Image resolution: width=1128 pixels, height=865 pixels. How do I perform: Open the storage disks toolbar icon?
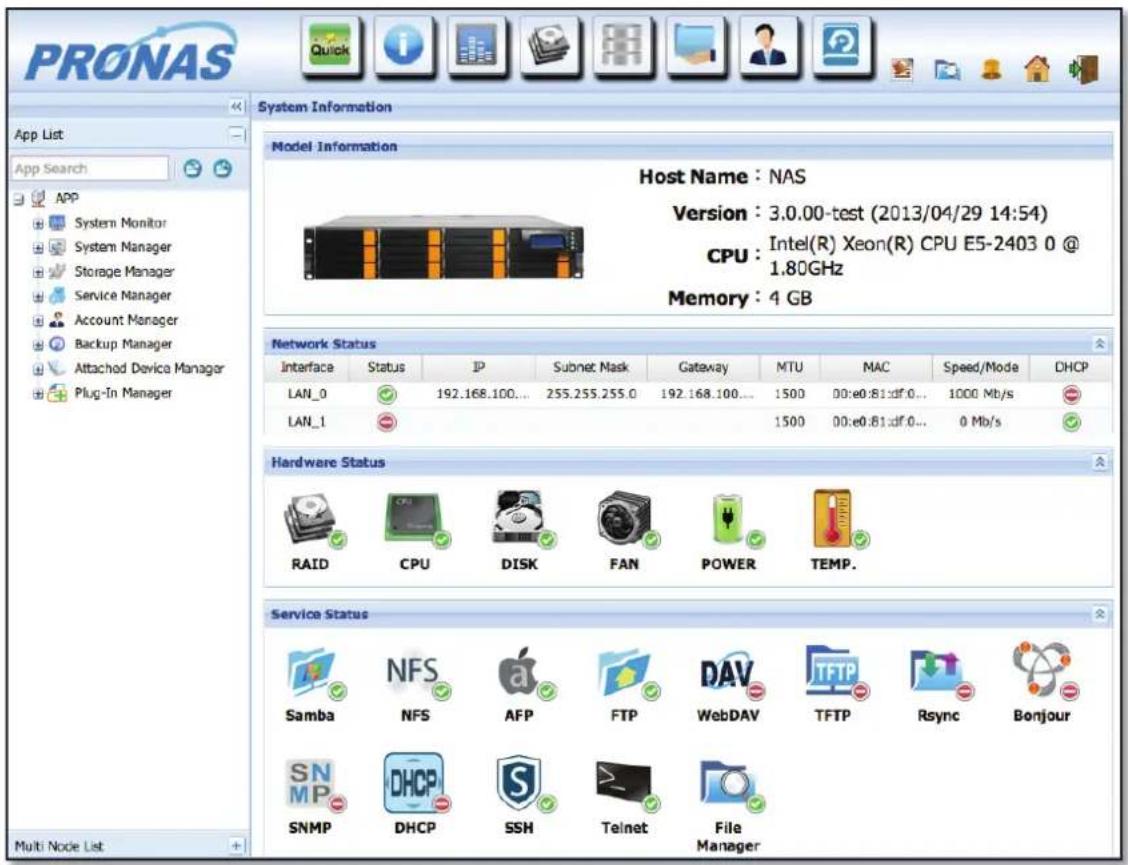[x=550, y=46]
